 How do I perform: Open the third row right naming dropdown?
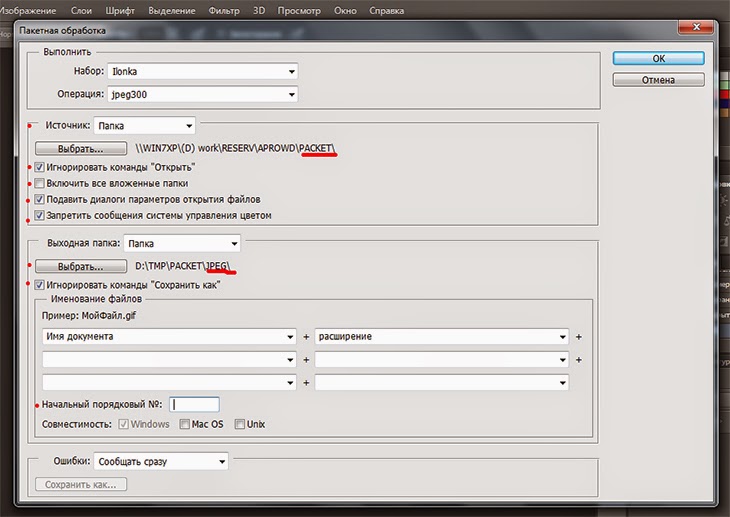pyautogui.click(x=442, y=383)
